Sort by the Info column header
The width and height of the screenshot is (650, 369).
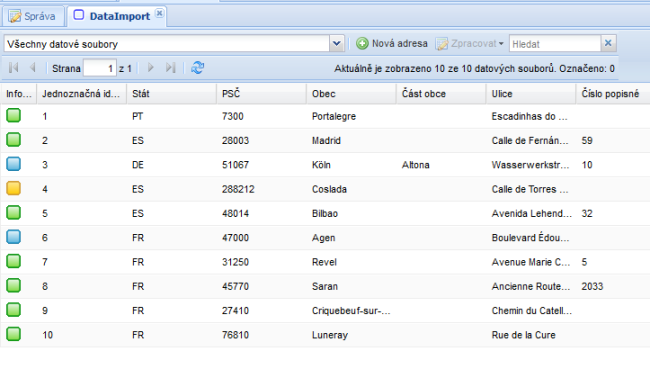pos(19,94)
